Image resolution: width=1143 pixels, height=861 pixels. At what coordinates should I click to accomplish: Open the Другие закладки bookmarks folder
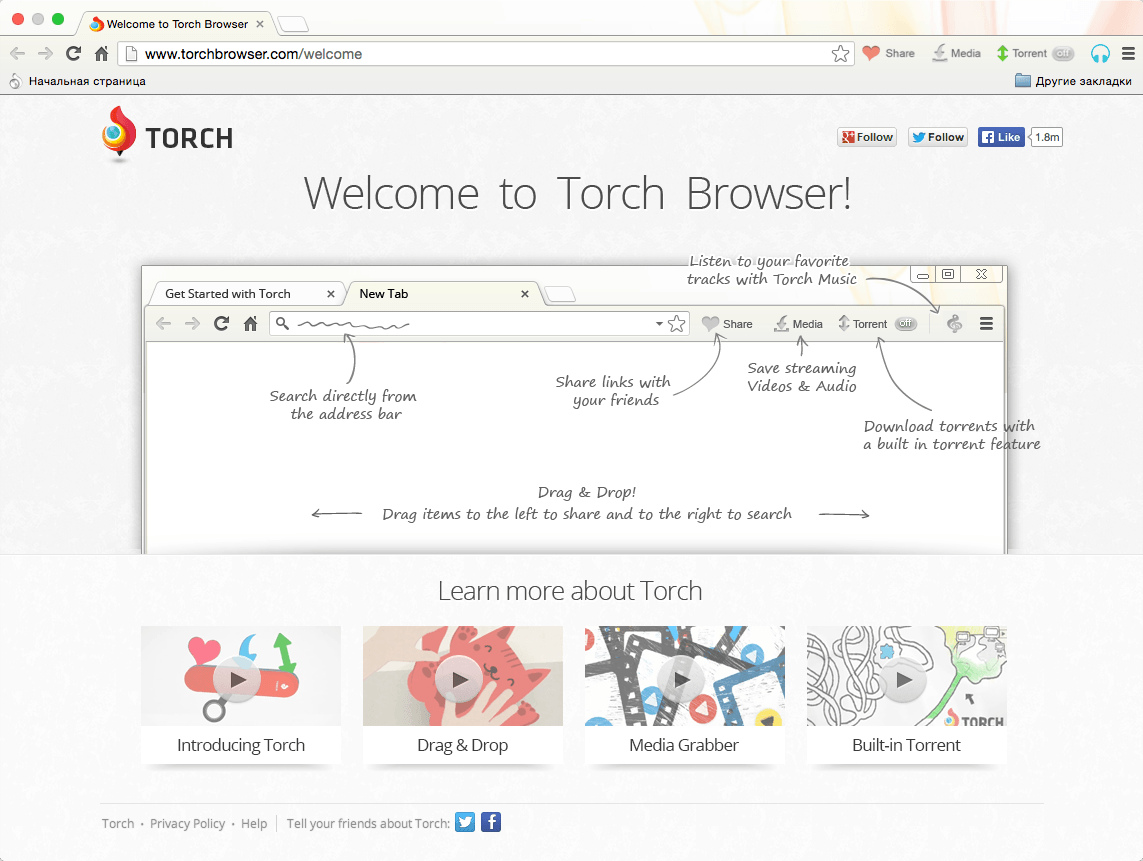point(1073,81)
